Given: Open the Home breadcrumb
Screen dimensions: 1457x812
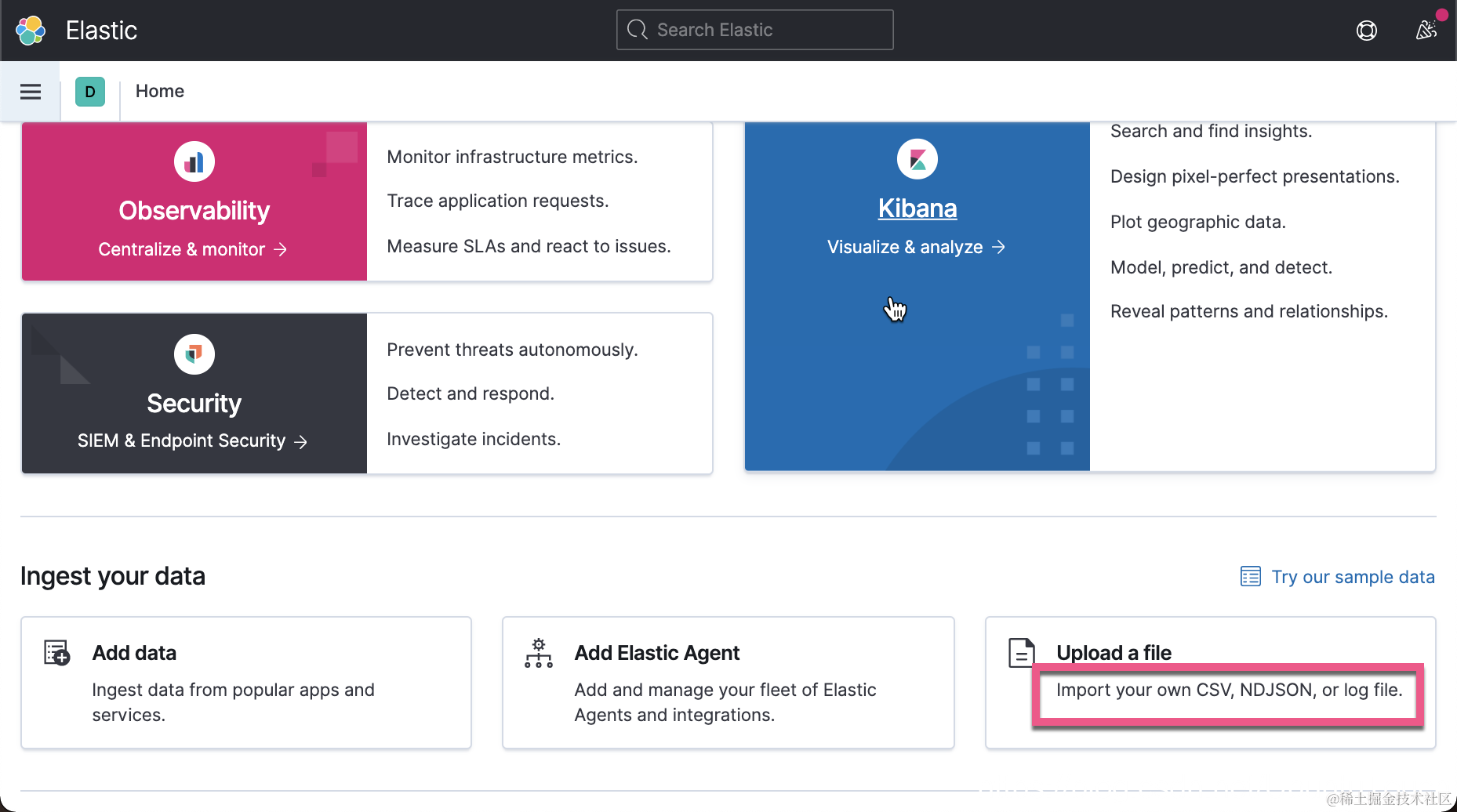Looking at the screenshot, I should (x=160, y=91).
